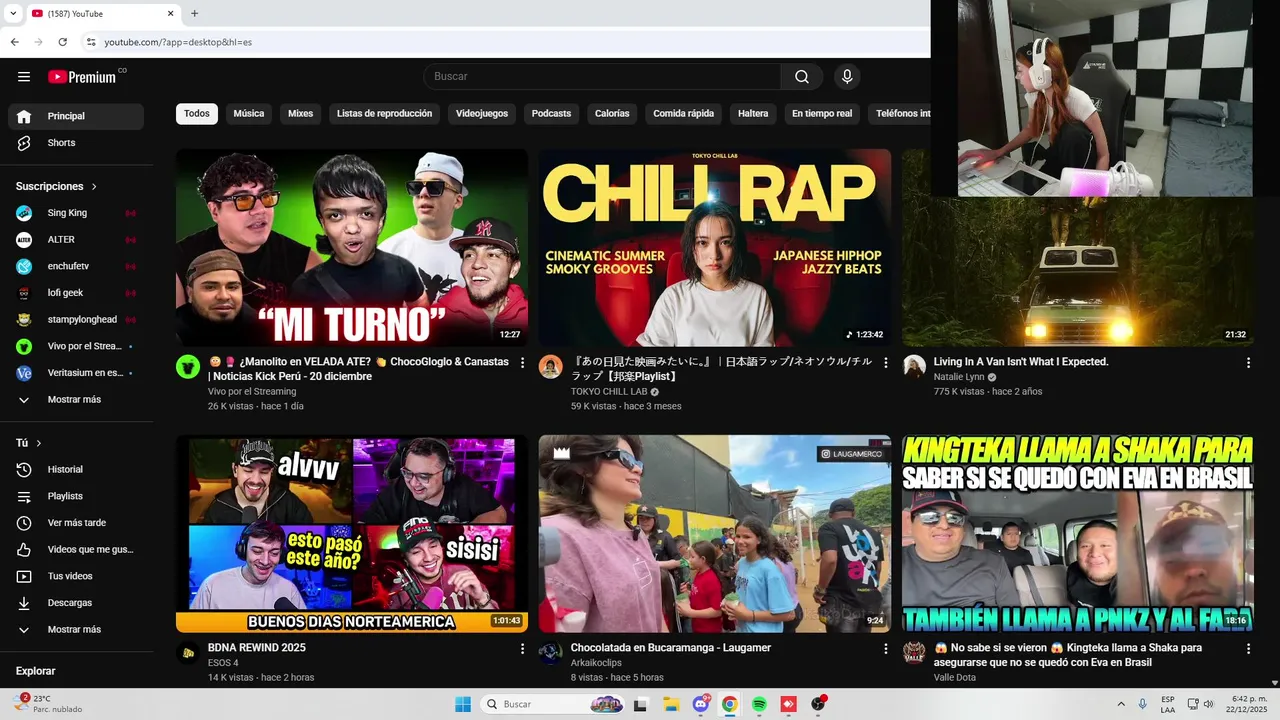Click the YouTube Premium logo

click(x=82, y=77)
